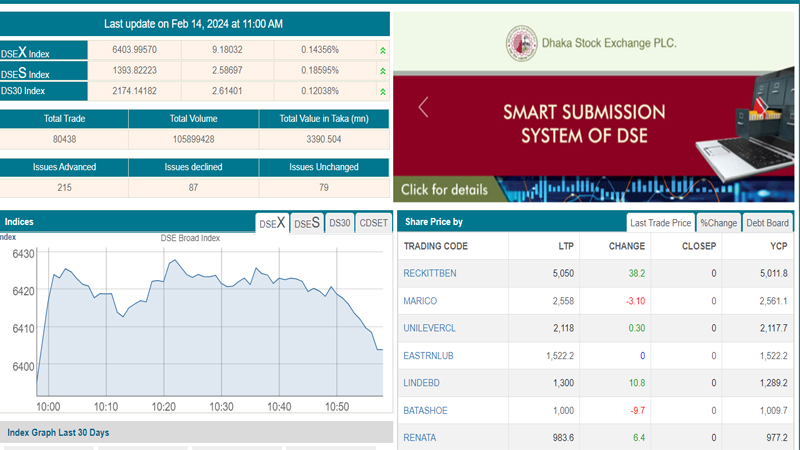Open the CDSET chart tab
This screenshot has height=450, width=800.
pyautogui.click(x=373, y=223)
